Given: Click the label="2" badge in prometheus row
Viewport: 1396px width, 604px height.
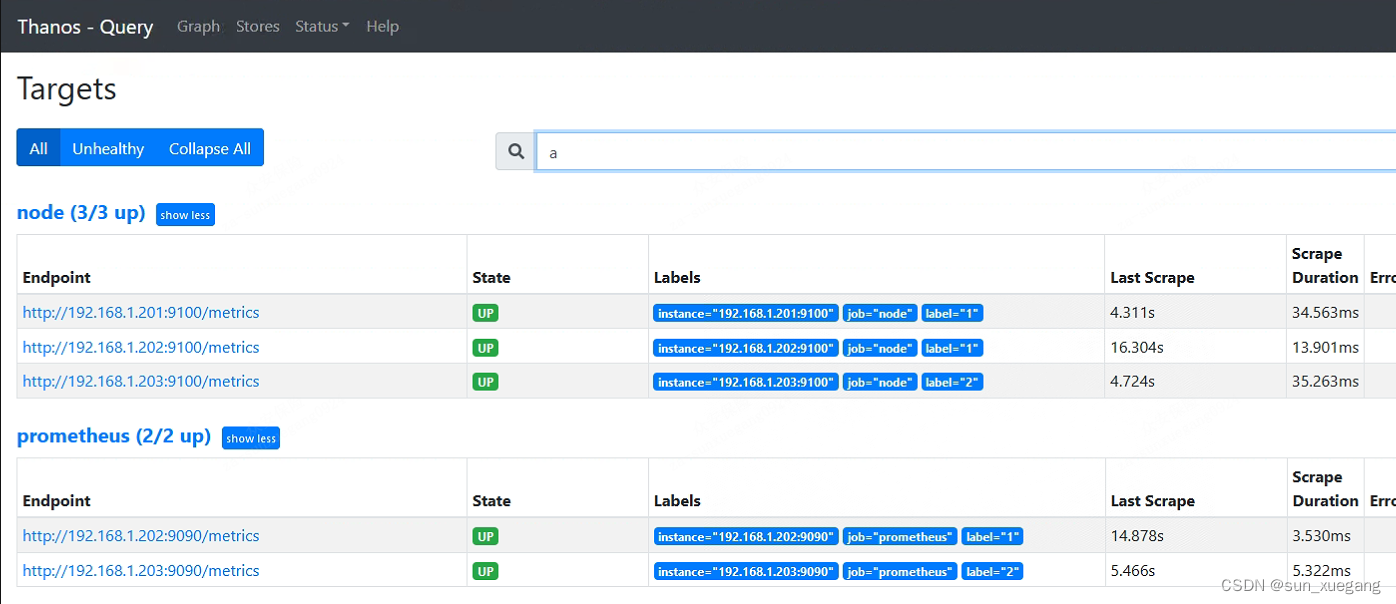Looking at the screenshot, I should tap(992, 571).
